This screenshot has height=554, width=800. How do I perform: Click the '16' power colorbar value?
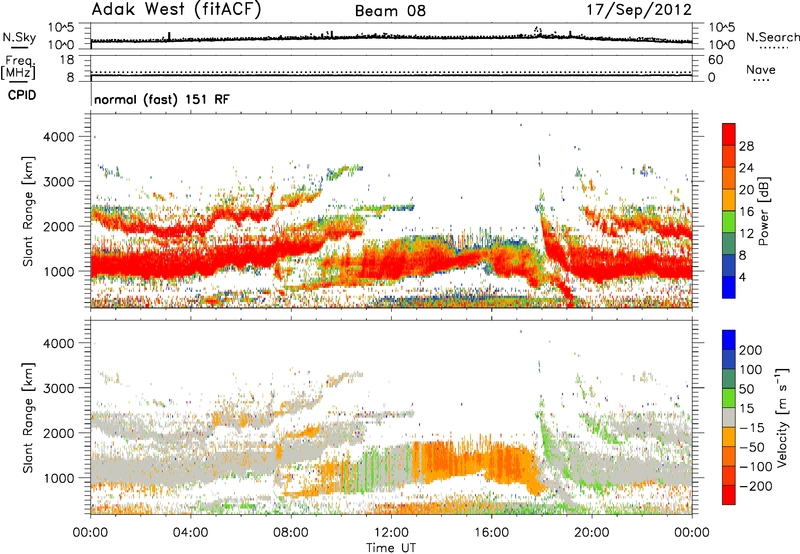[746, 212]
